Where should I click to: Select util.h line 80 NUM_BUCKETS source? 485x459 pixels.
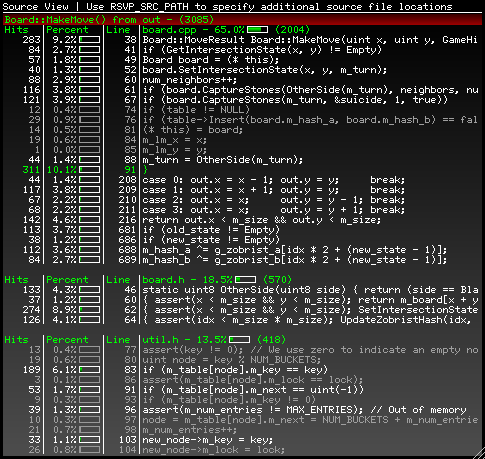click(232, 360)
